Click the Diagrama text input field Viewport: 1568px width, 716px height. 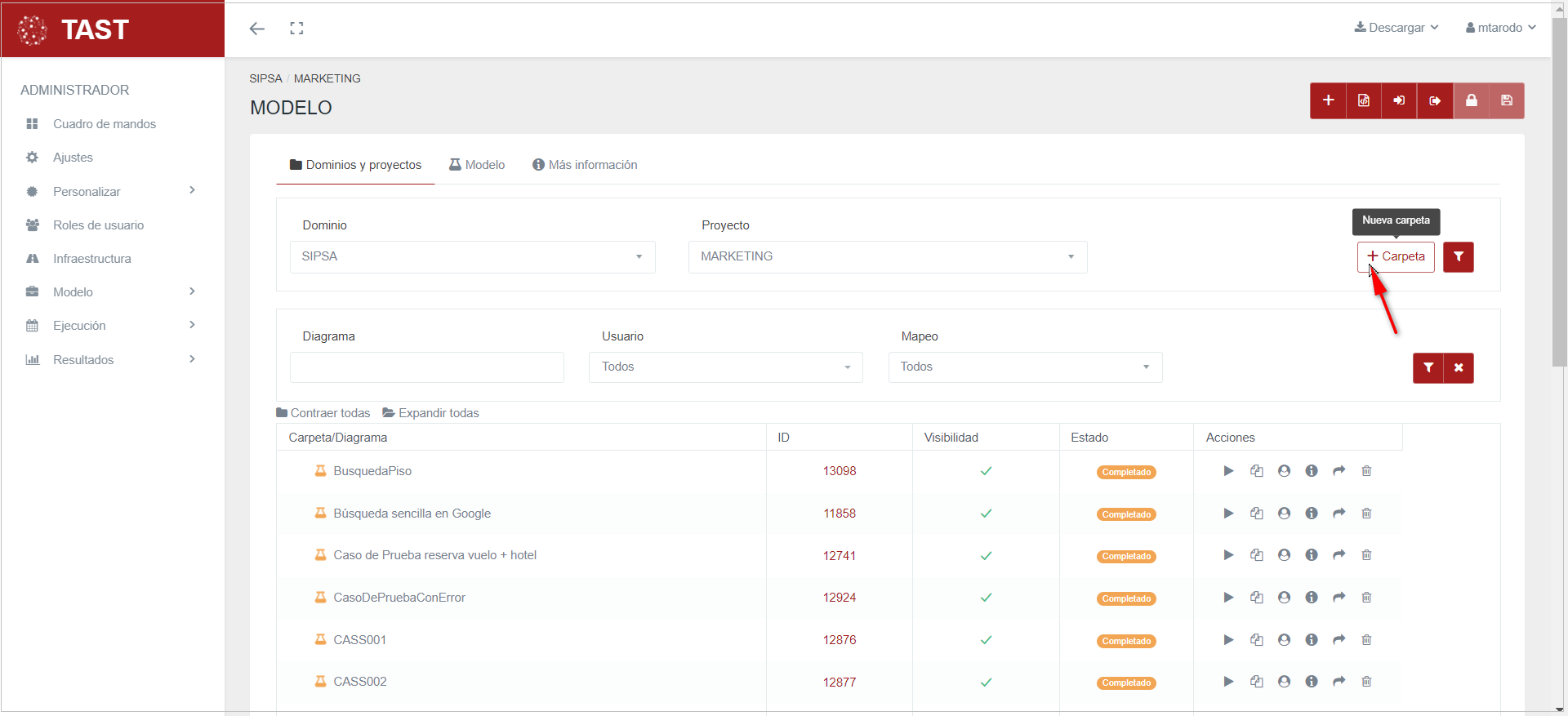click(x=426, y=367)
